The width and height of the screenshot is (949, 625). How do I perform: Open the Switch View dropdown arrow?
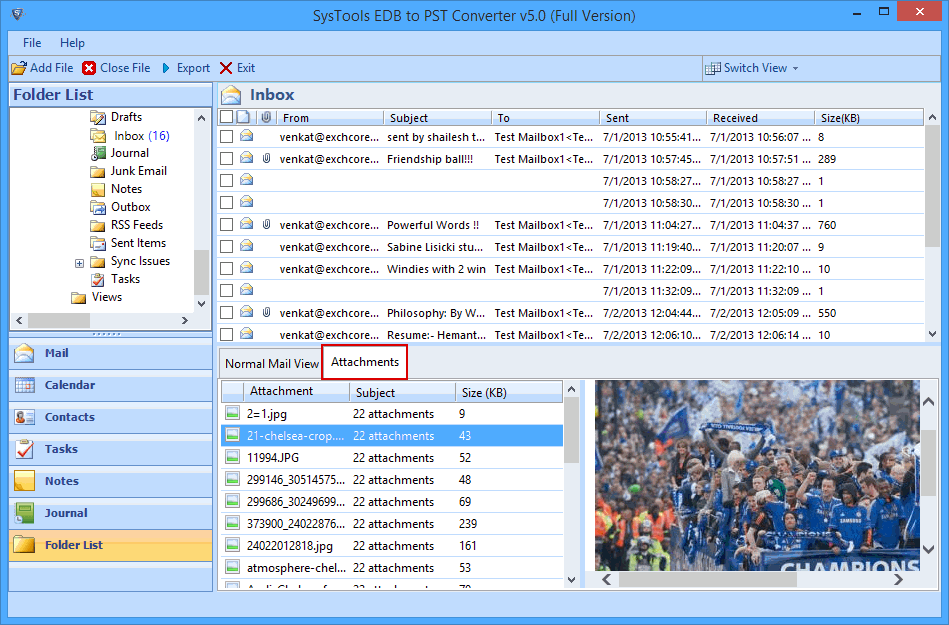[x=795, y=68]
